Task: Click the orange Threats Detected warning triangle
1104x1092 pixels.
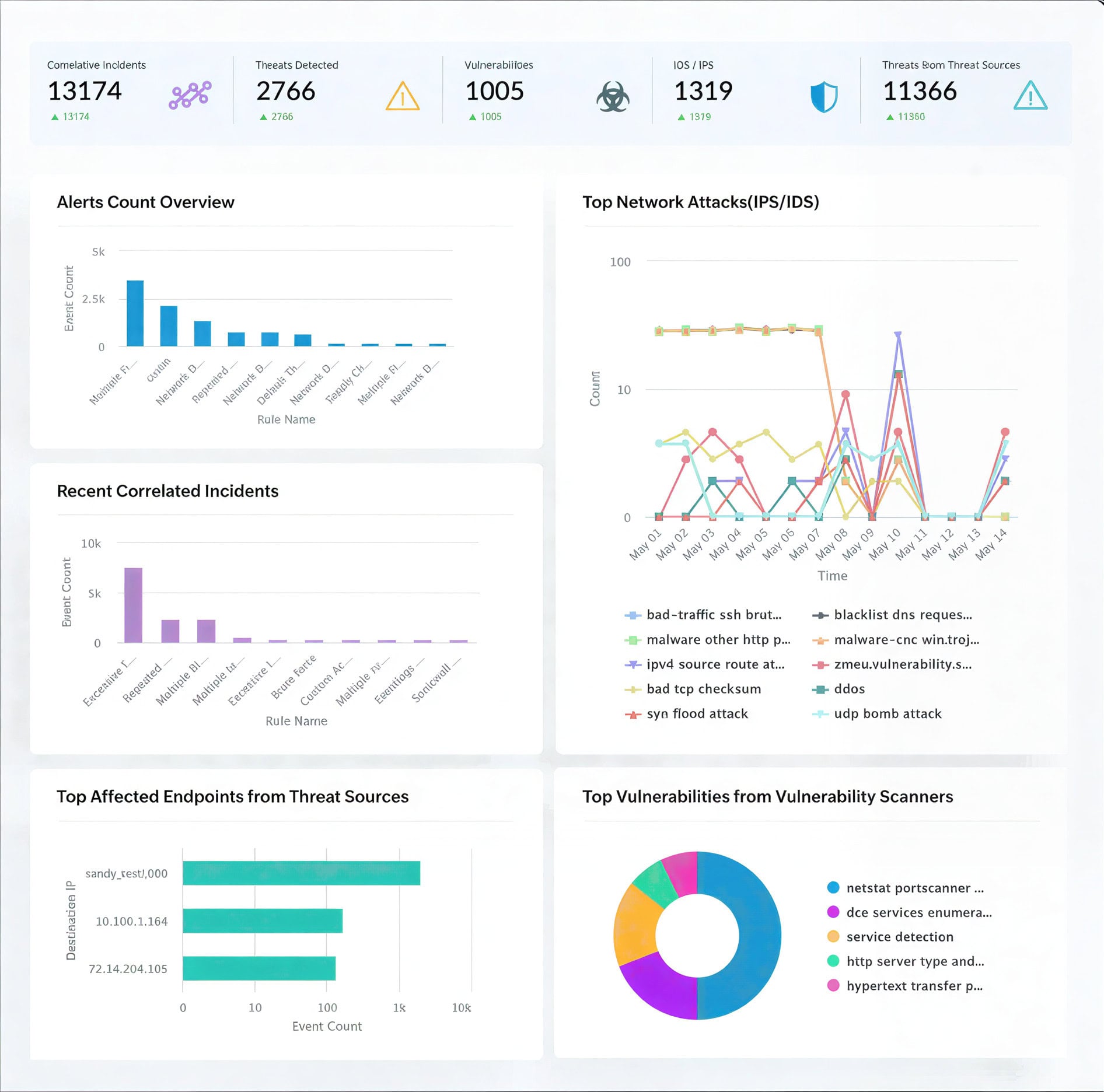Action: pos(402,97)
